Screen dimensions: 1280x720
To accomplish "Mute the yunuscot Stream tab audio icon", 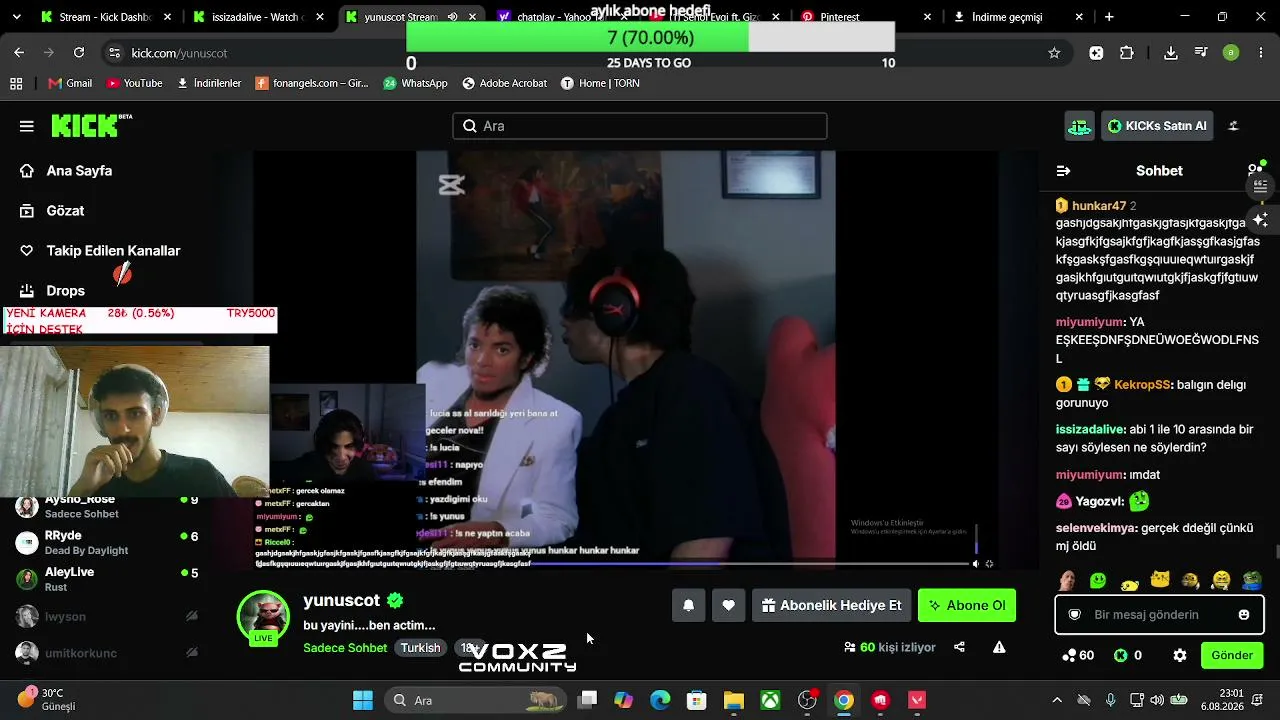I will point(453,17).
